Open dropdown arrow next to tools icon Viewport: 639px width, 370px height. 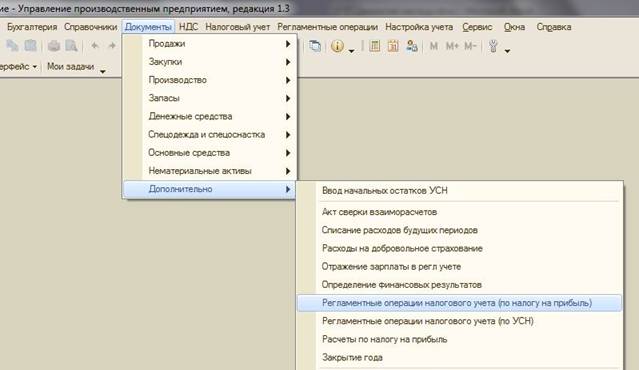click(507, 51)
